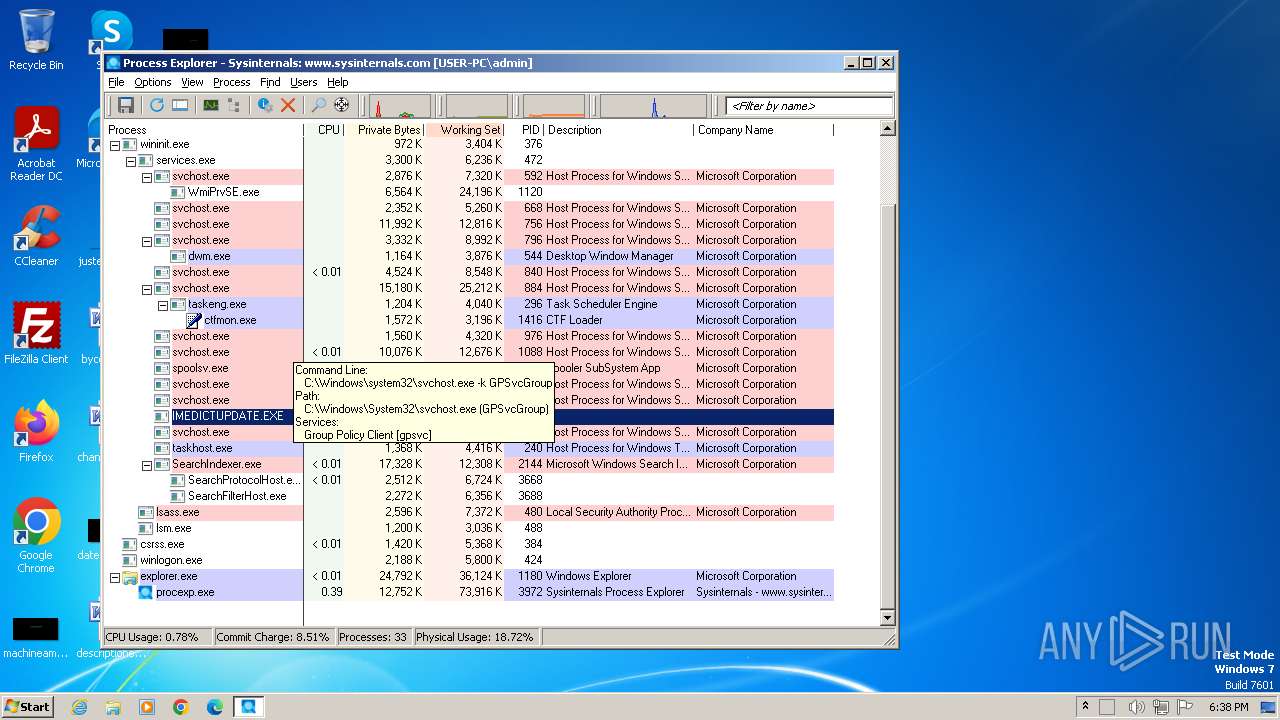Open the Users menu
Viewport: 1280px width, 720px height.
[303, 82]
